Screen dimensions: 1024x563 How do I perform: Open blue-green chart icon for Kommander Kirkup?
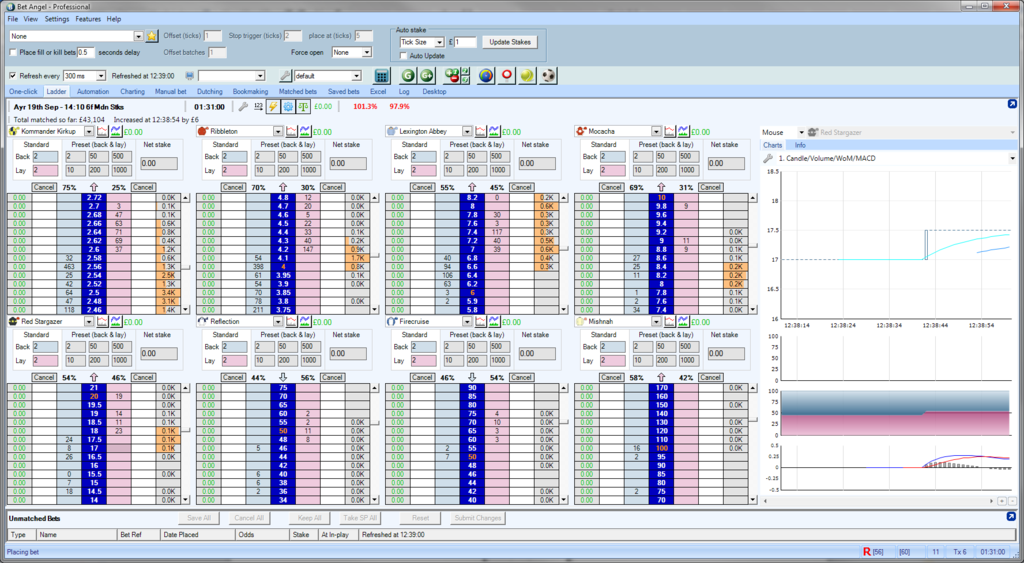(x=116, y=131)
